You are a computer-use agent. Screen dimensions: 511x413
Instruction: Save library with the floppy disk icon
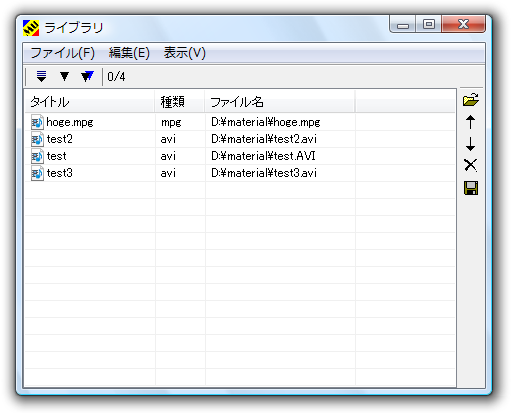471,188
